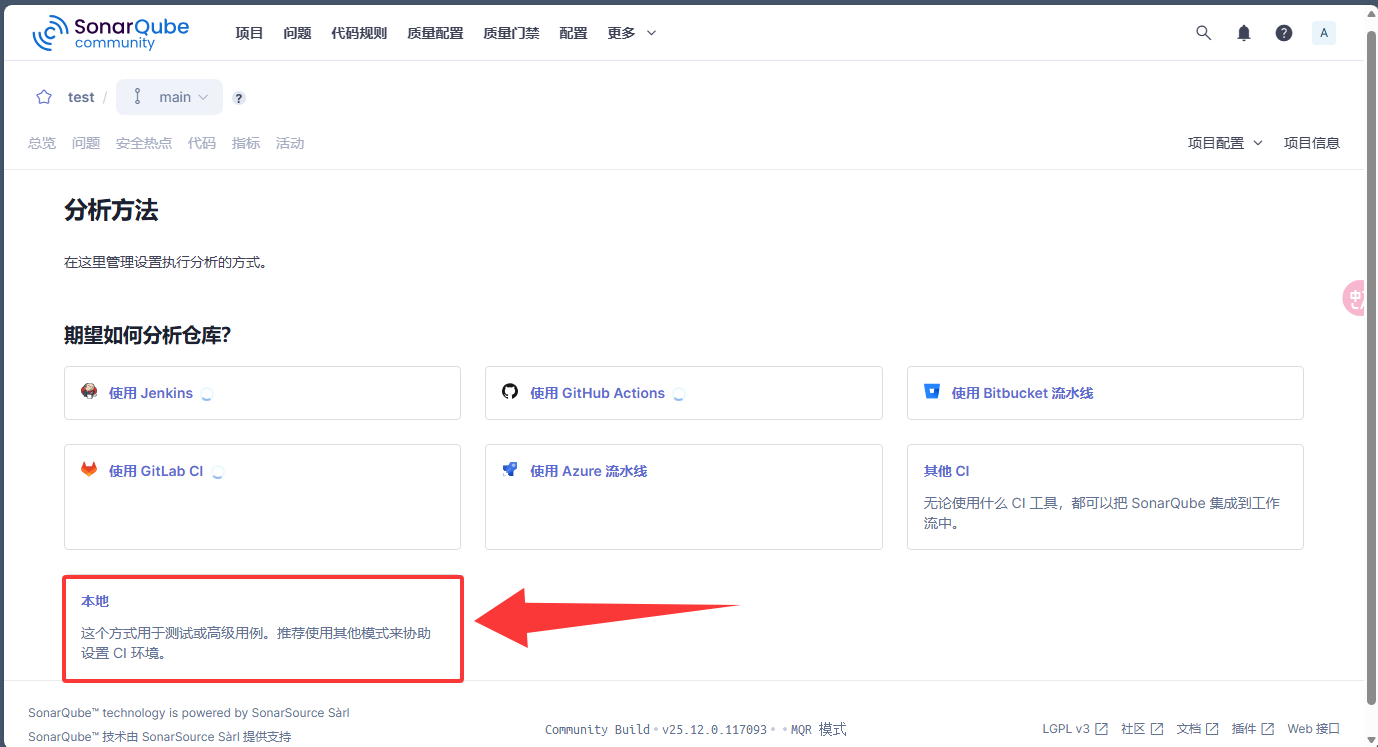1378x747 pixels.
Task: Click the SonarQube community logo
Action: (x=110, y=33)
